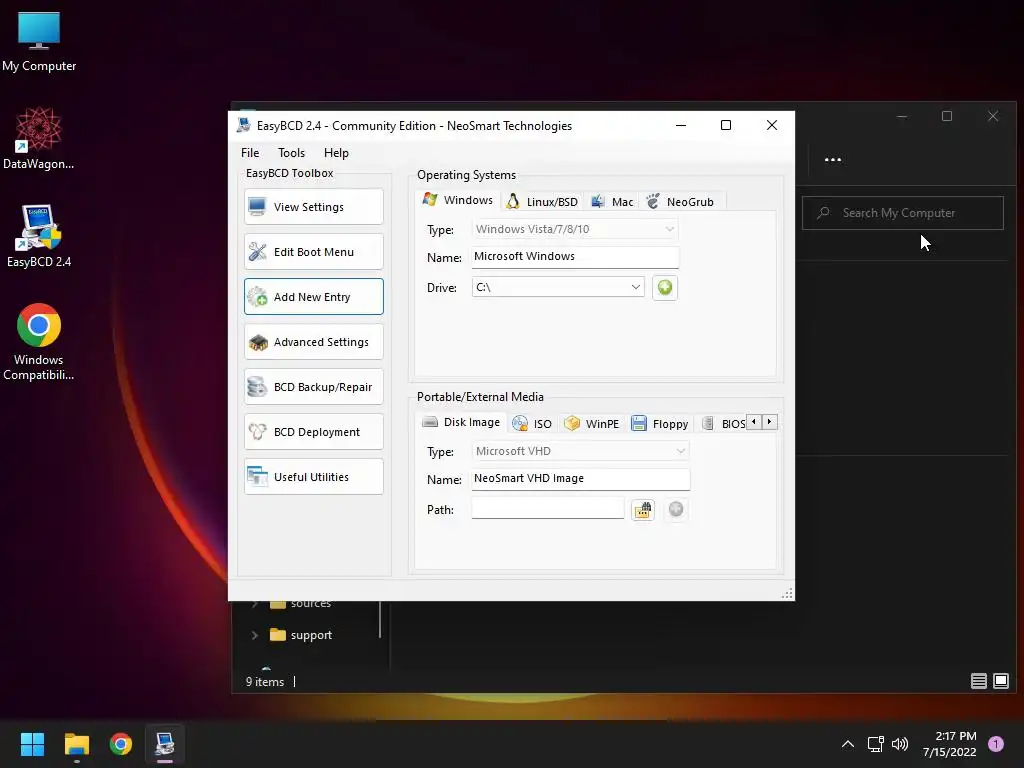Open BCD Backup/Repair
The width and height of the screenshot is (1024, 768).
click(x=313, y=387)
